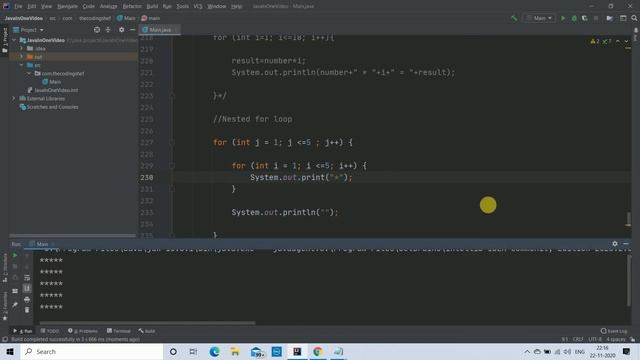The image size is (640, 360).
Task: Click the taskbar Search box
Action: (92, 351)
